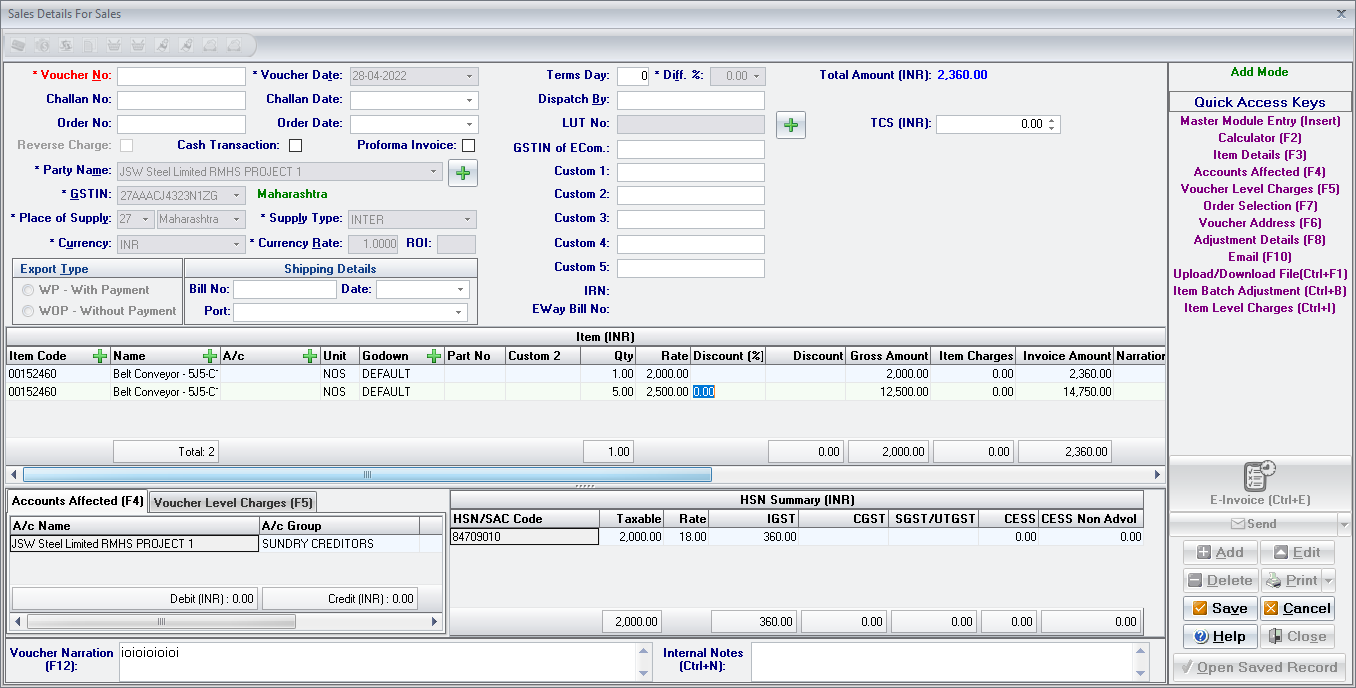Click the card icon in the top toolbar
1356x688 pixels.
pos(18,46)
